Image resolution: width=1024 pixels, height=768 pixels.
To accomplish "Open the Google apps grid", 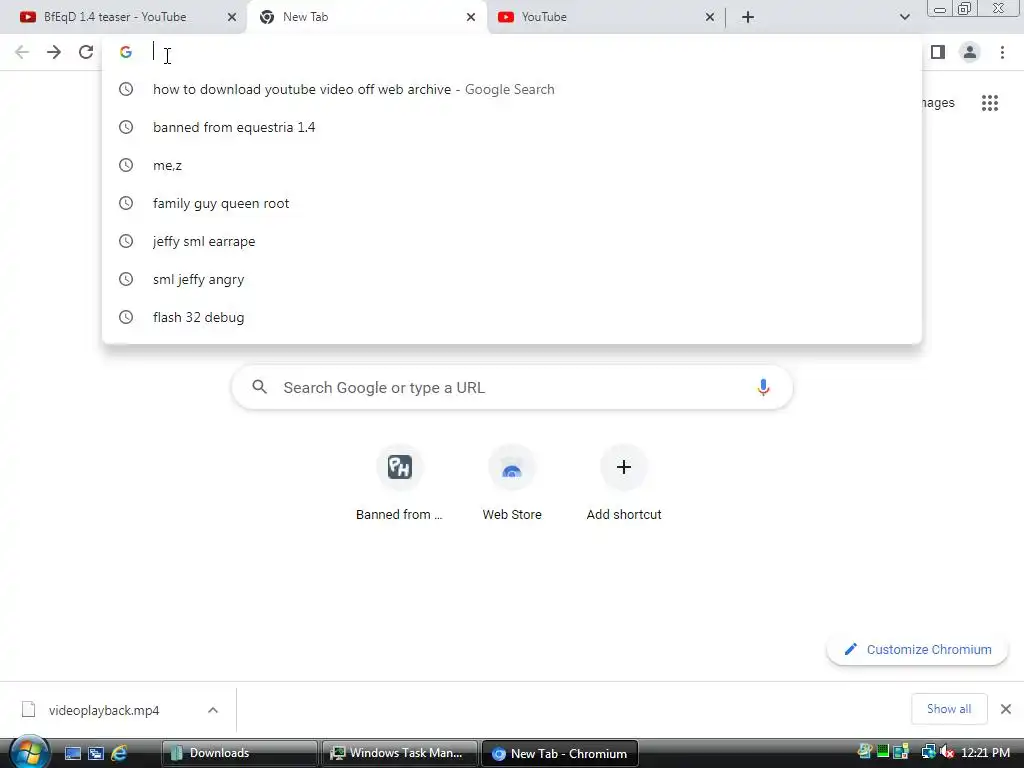I will tap(990, 103).
